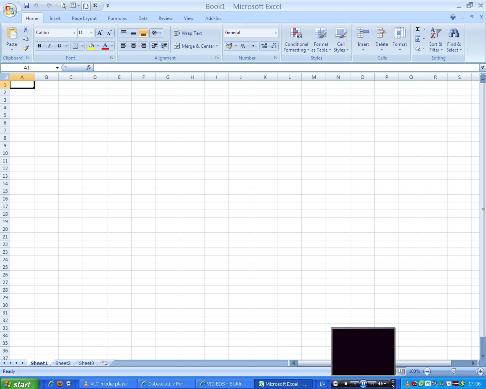Click the Find & Select binoculars icon
486x389 pixels.
click(x=454, y=33)
